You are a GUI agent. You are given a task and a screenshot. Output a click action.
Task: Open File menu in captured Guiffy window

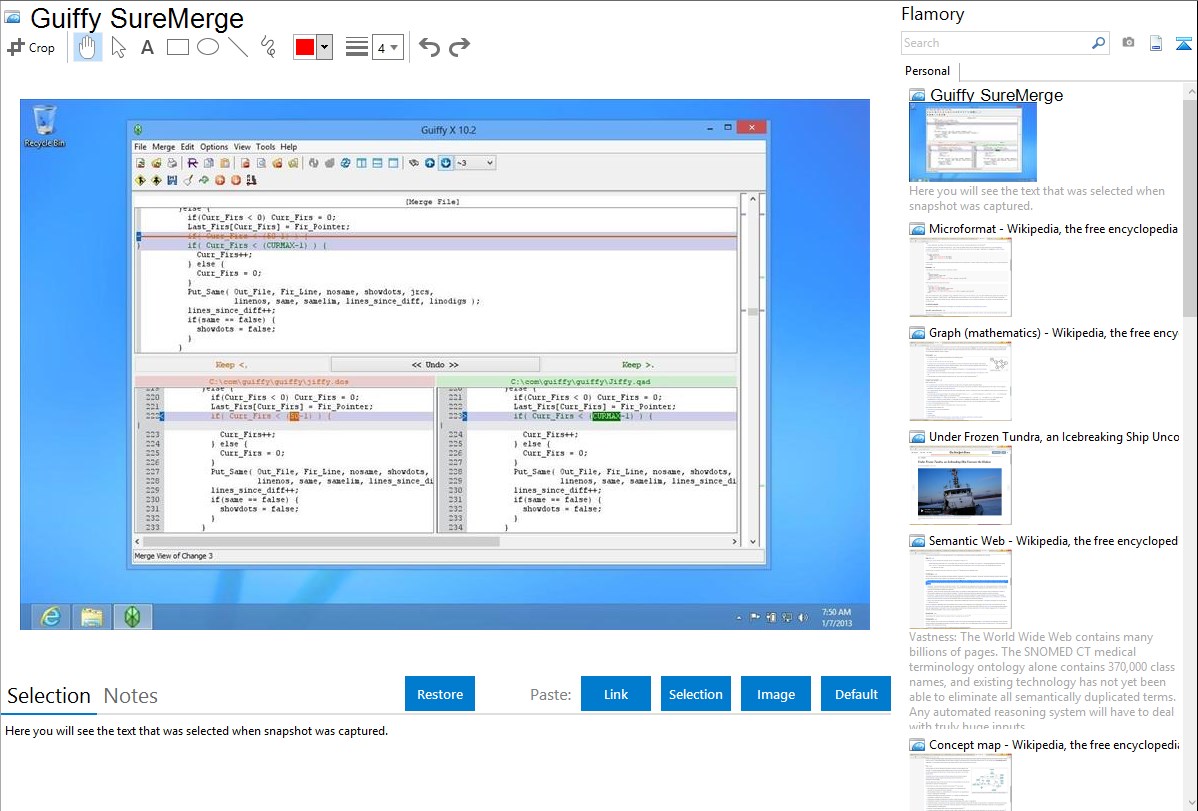(140, 147)
